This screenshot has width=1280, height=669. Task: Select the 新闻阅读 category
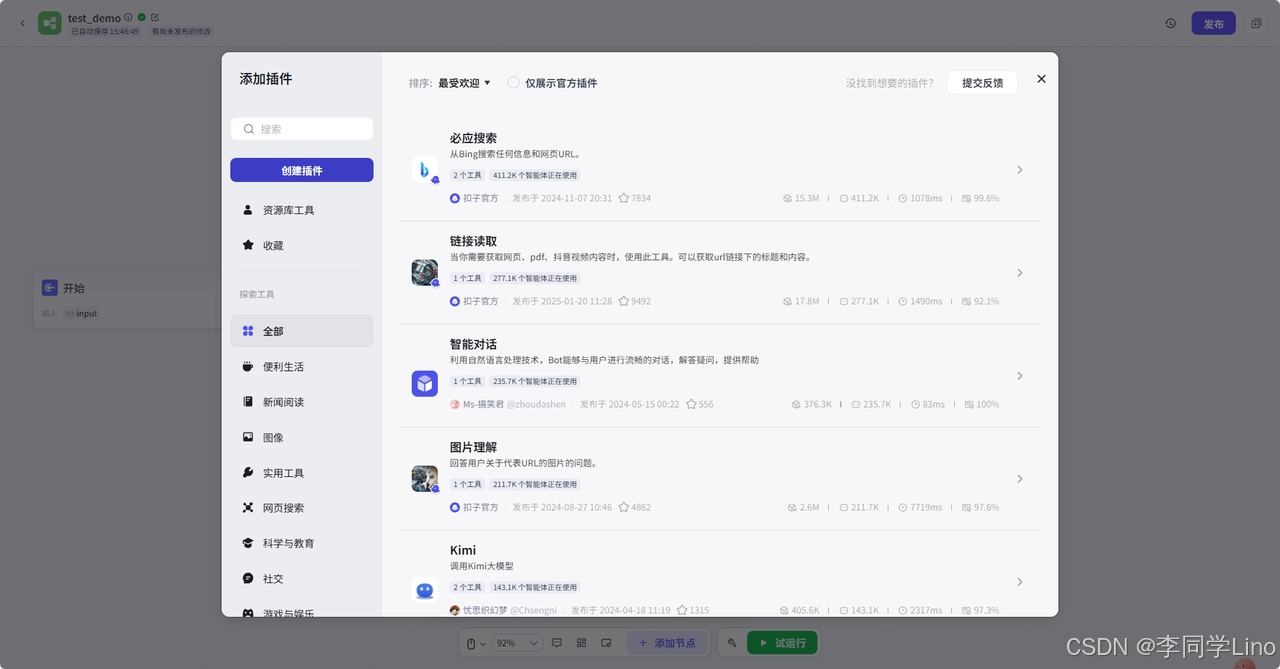tap(302, 402)
